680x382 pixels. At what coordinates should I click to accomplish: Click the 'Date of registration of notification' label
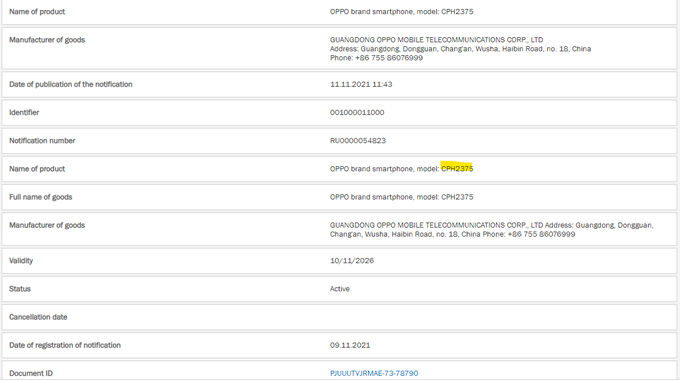(65, 346)
